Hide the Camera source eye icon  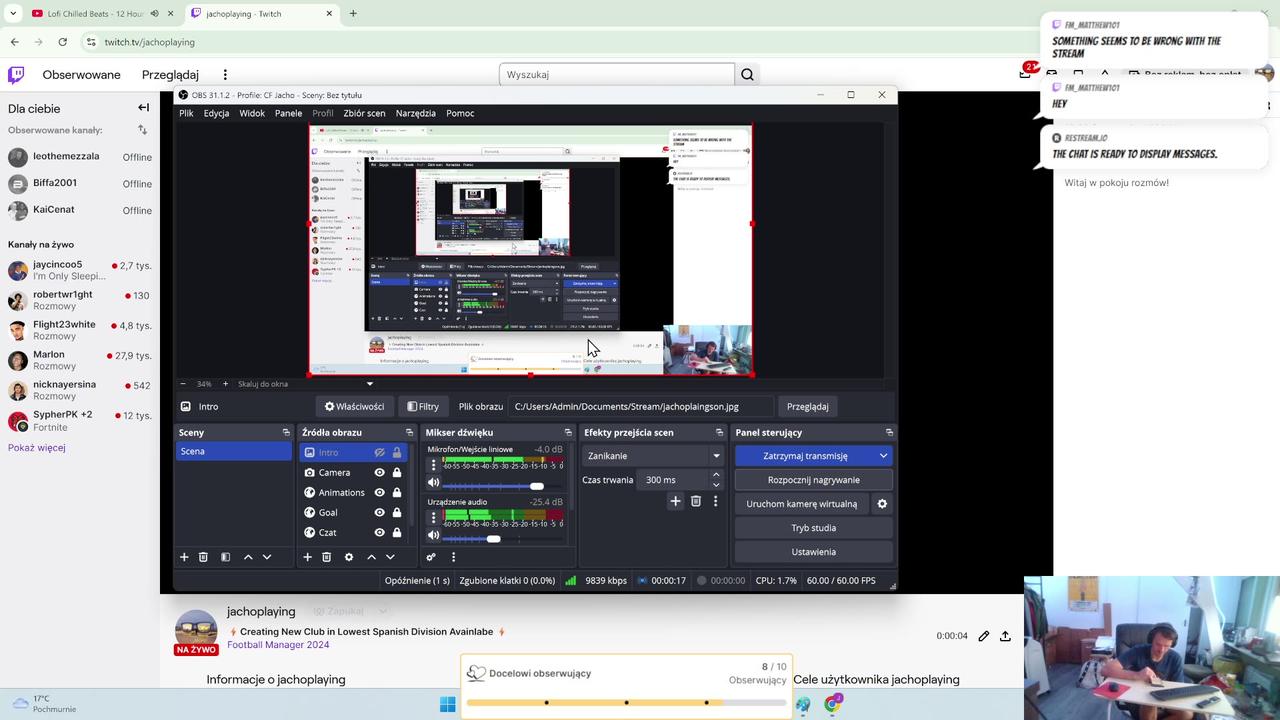379,473
